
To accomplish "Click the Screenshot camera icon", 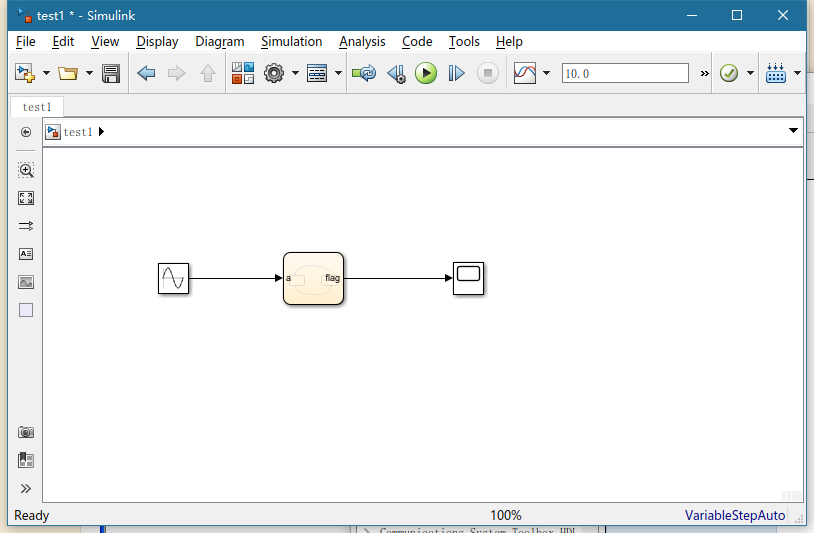I will (26, 432).
